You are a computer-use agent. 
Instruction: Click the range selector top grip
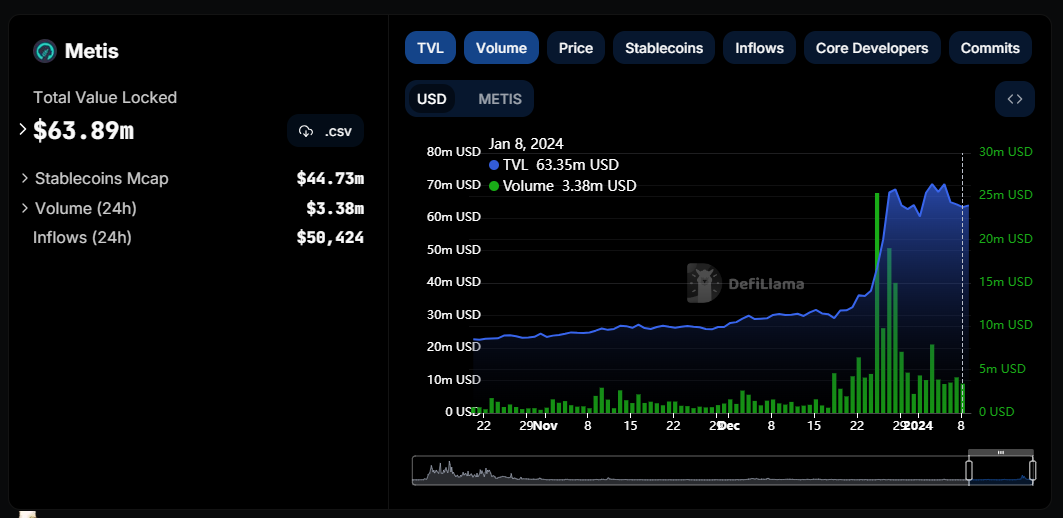pyautogui.click(x=1001, y=452)
